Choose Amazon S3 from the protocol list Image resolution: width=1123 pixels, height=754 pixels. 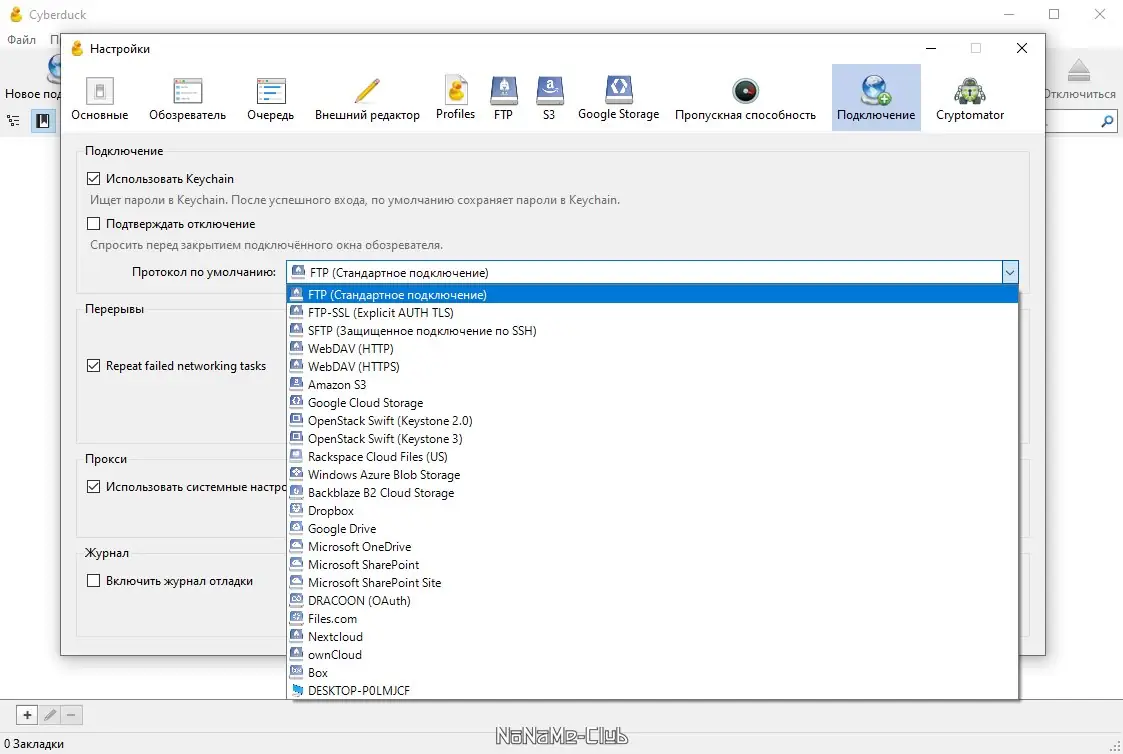652,385
